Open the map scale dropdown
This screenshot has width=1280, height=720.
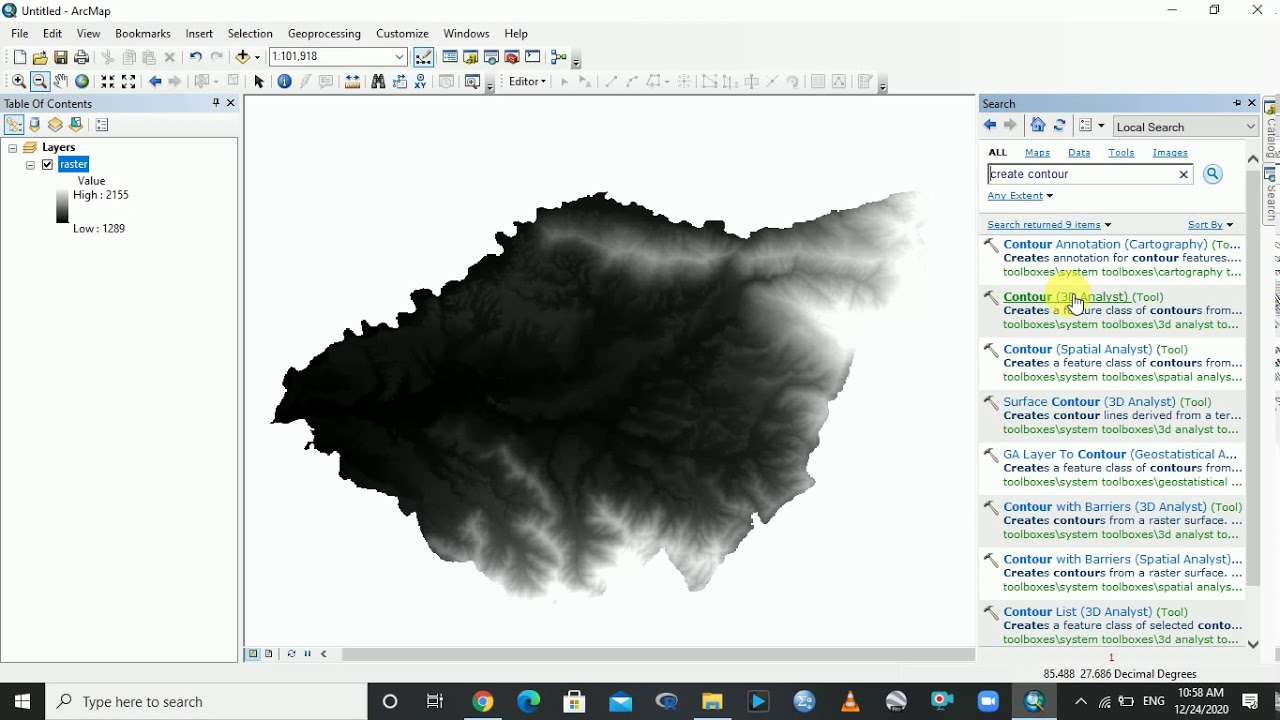pos(400,57)
